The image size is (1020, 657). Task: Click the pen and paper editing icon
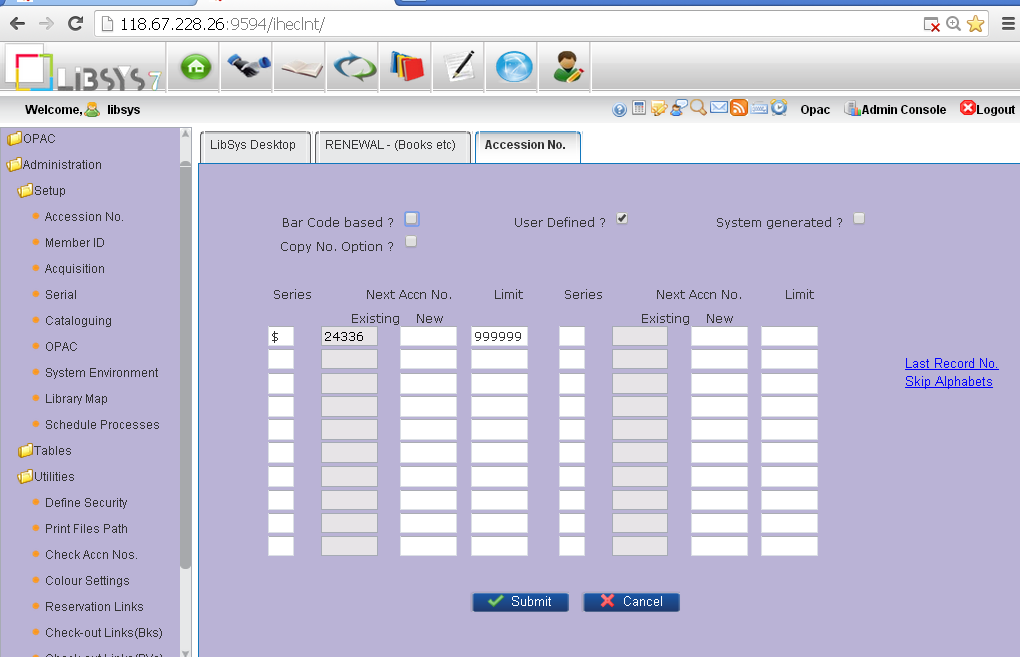pyautogui.click(x=458, y=66)
